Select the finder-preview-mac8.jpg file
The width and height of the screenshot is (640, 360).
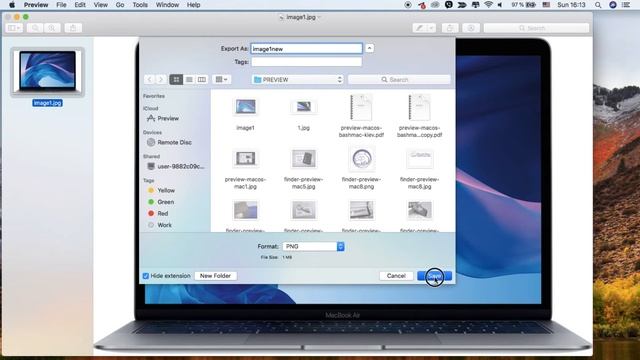(420, 158)
